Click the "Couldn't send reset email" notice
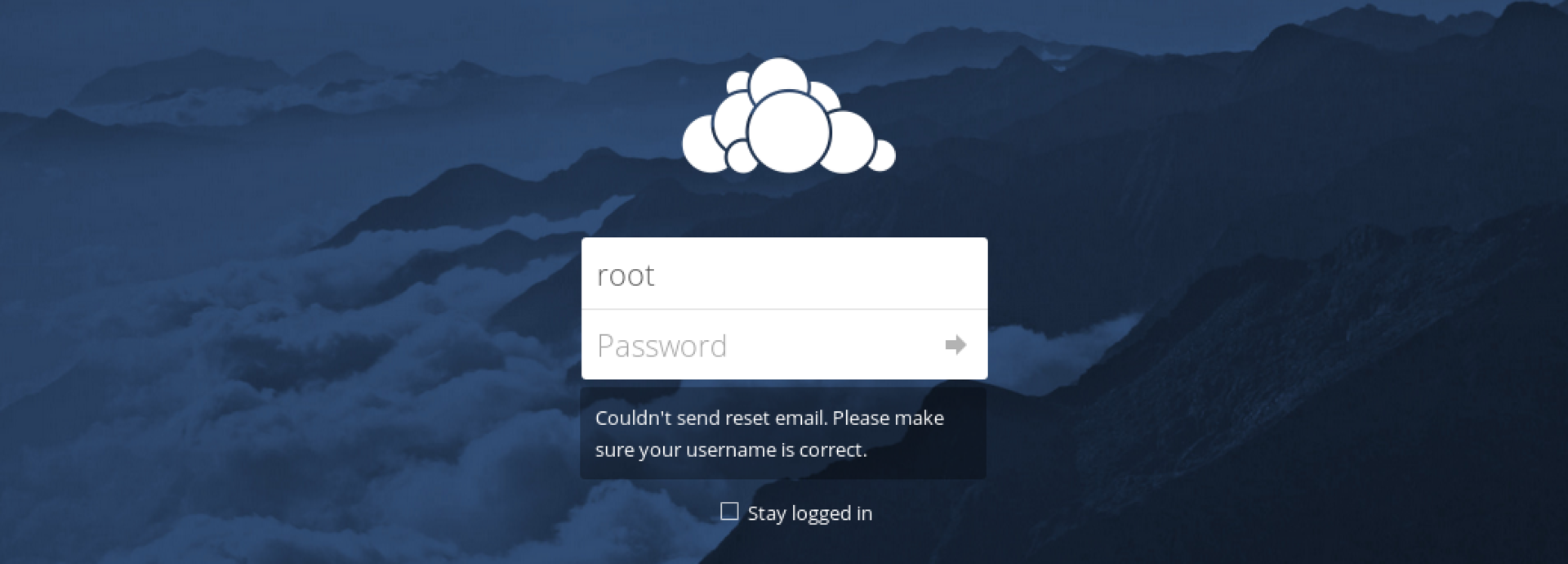1568x564 pixels. pos(783,433)
